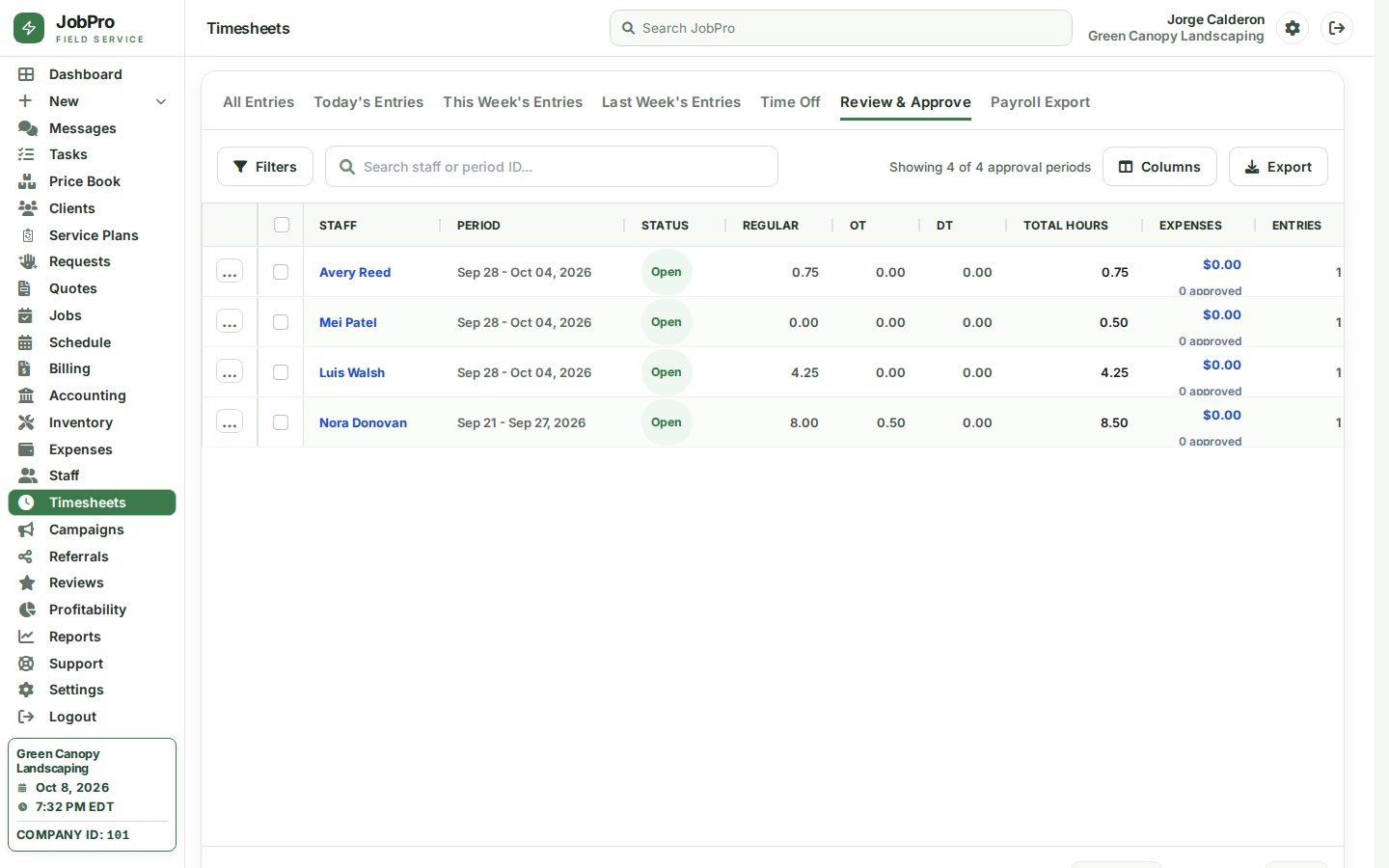Switch to the Time Off tab

790,102
